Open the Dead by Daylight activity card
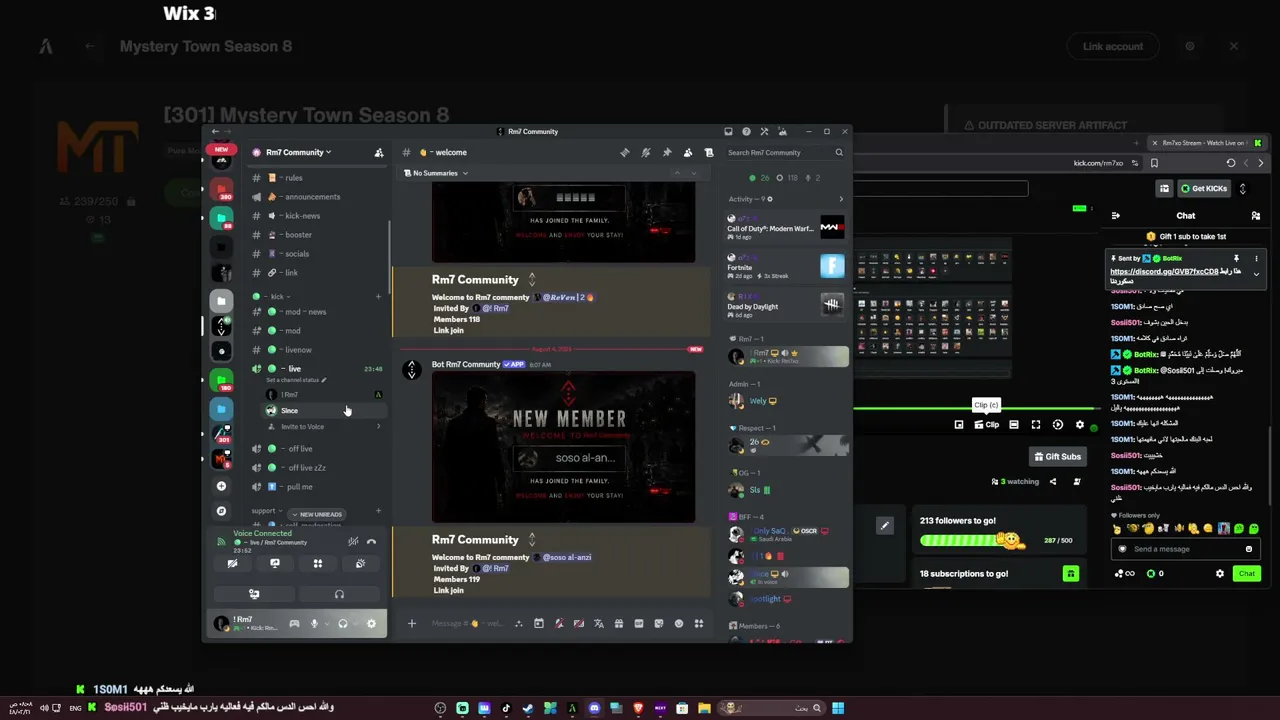Image resolution: width=1280 pixels, height=720 pixels. 786,303
